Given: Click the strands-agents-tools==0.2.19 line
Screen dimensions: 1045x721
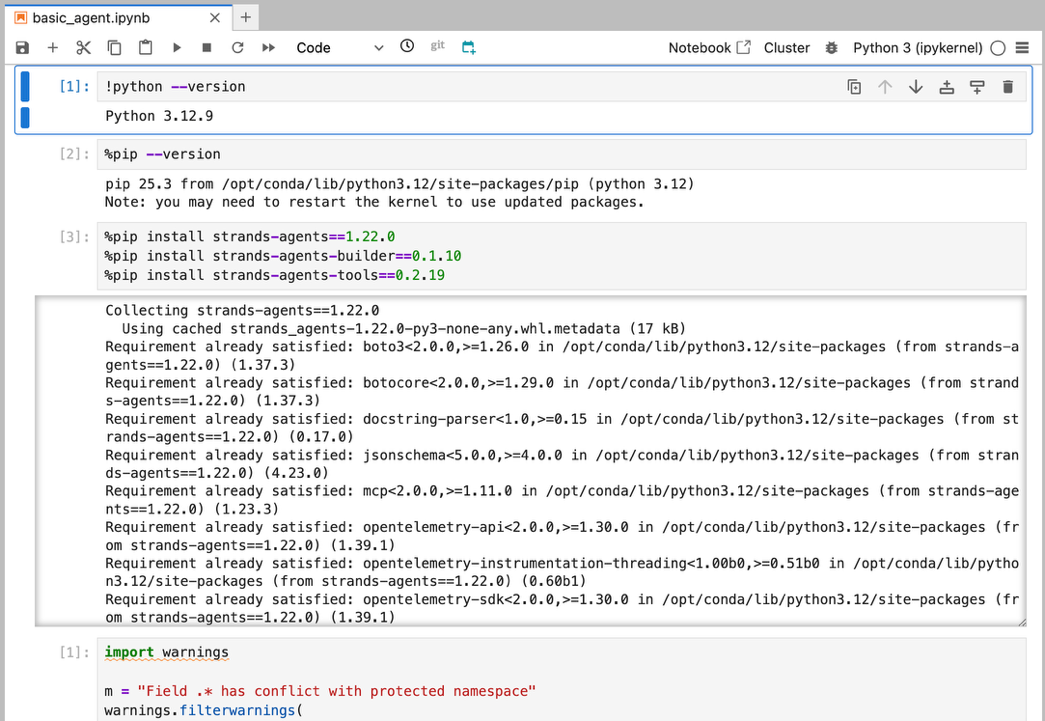Looking at the screenshot, I should click(275, 275).
